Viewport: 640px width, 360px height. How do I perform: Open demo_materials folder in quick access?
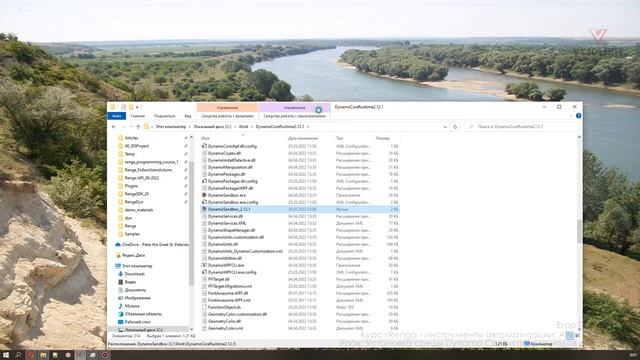point(136,210)
